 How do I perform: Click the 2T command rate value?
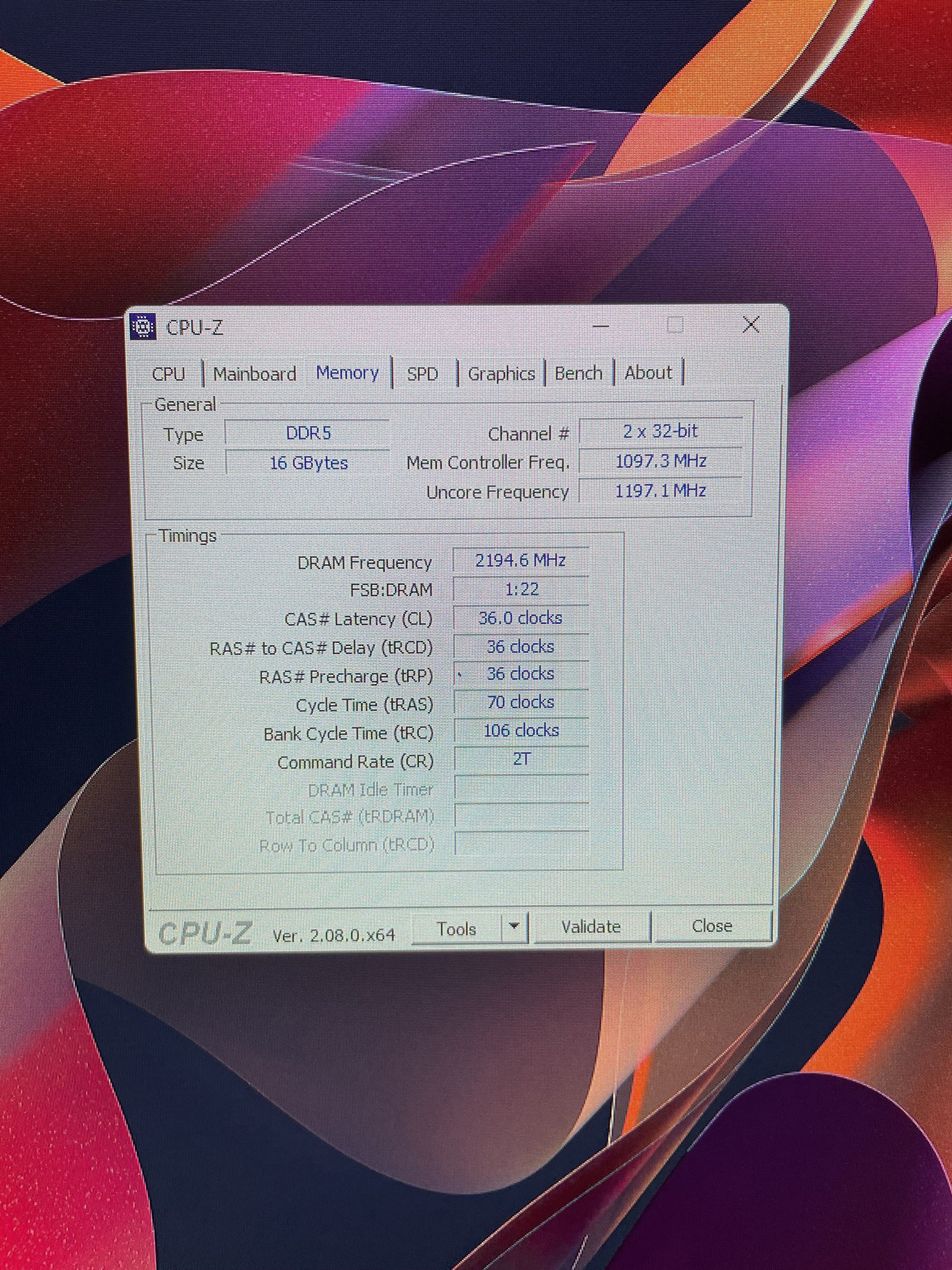[521, 759]
